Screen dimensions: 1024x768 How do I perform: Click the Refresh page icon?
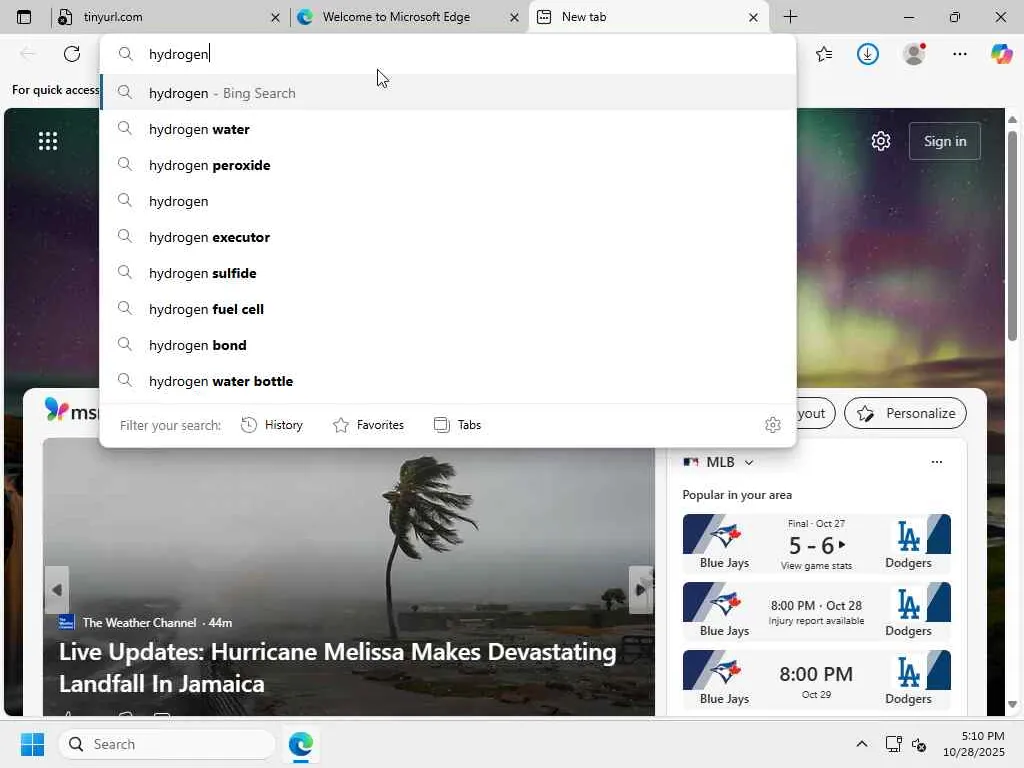pos(72,54)
